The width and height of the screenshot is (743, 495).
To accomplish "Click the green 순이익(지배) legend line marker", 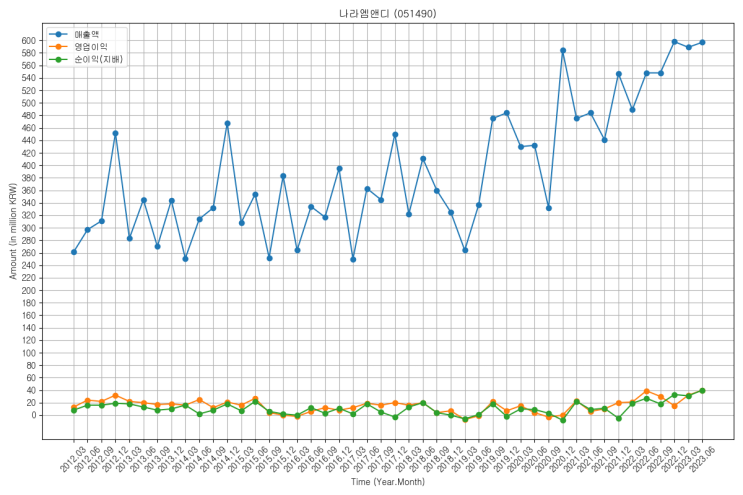I will coord(59,59).
